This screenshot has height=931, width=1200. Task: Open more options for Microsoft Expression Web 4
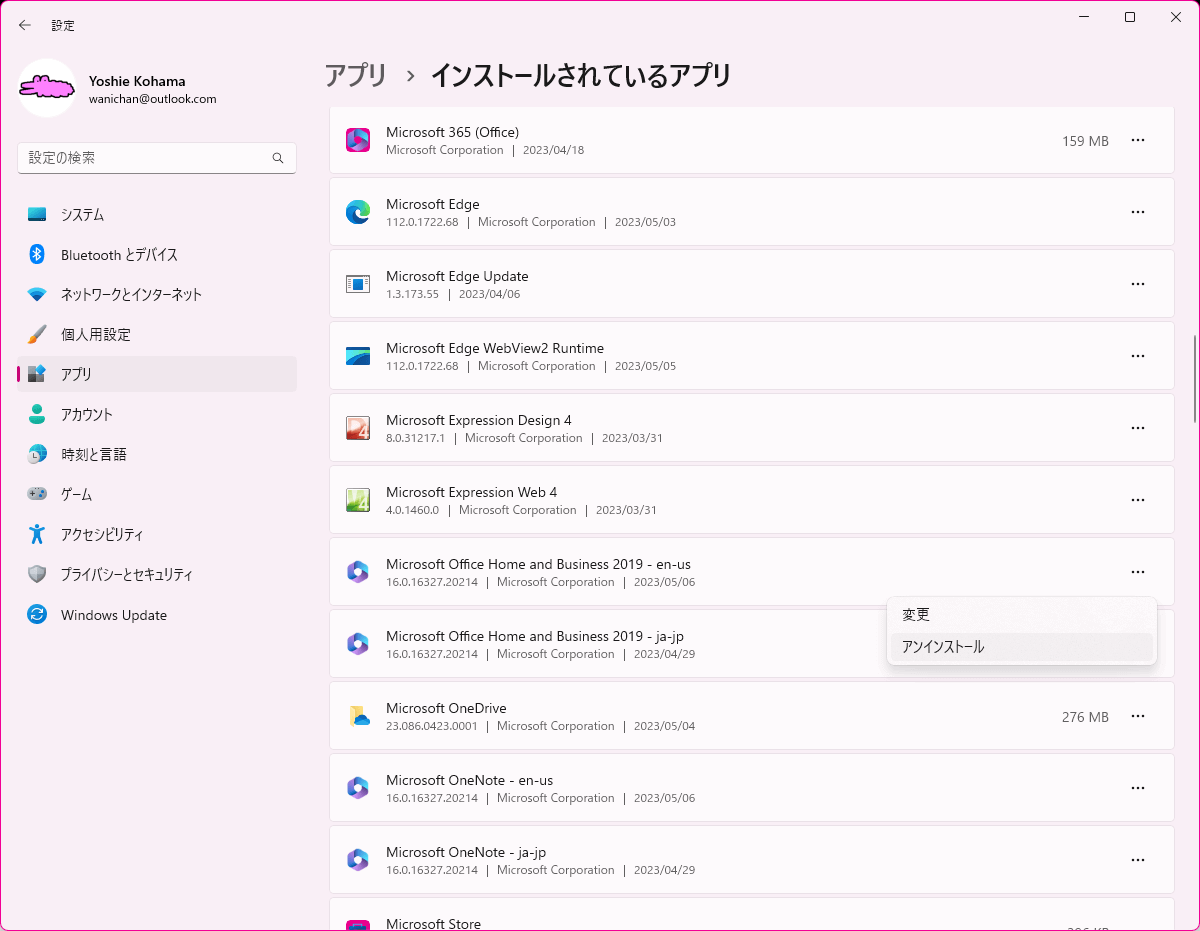[1137, 500]
